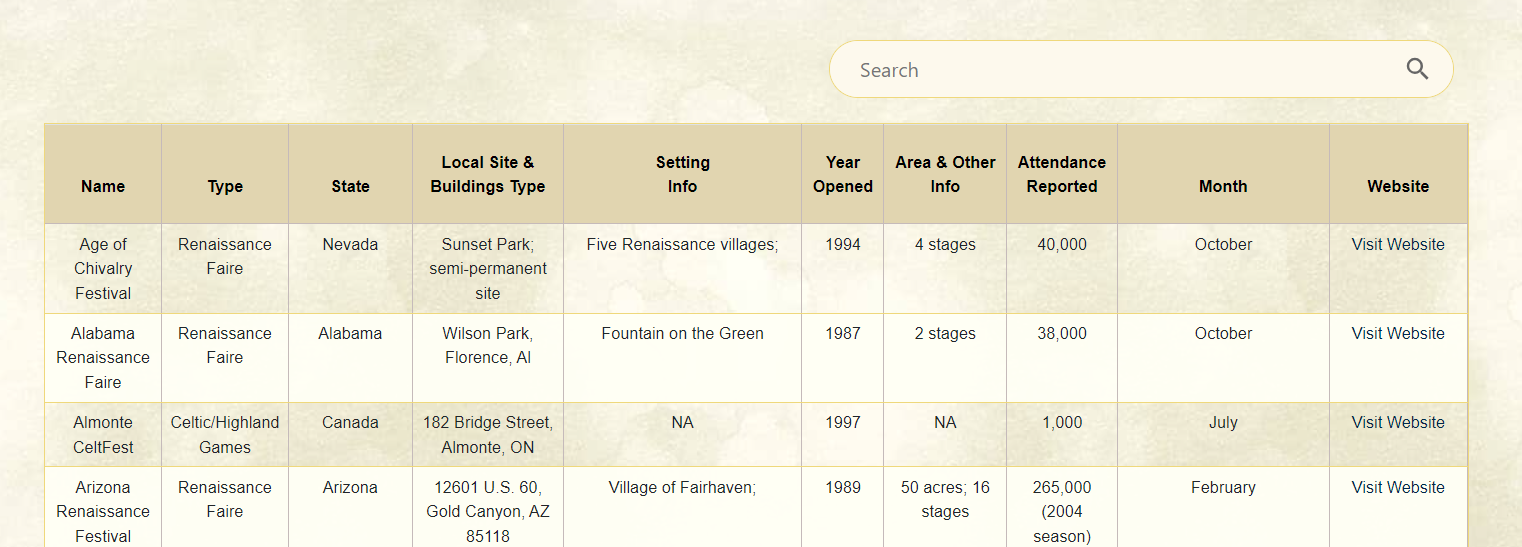
Task: Click the Attendance Reported column header
Action: point(1061,174)
